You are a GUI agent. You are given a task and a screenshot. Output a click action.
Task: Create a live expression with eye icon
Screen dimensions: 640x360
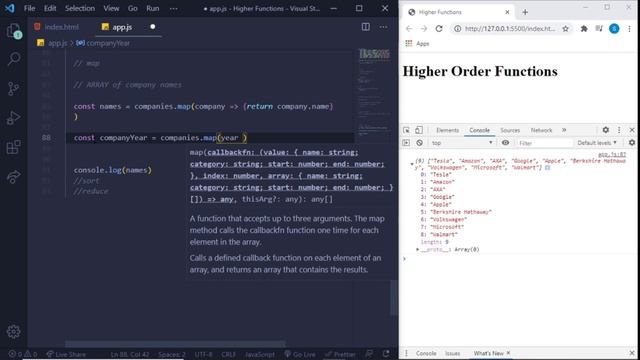point(505,143)
